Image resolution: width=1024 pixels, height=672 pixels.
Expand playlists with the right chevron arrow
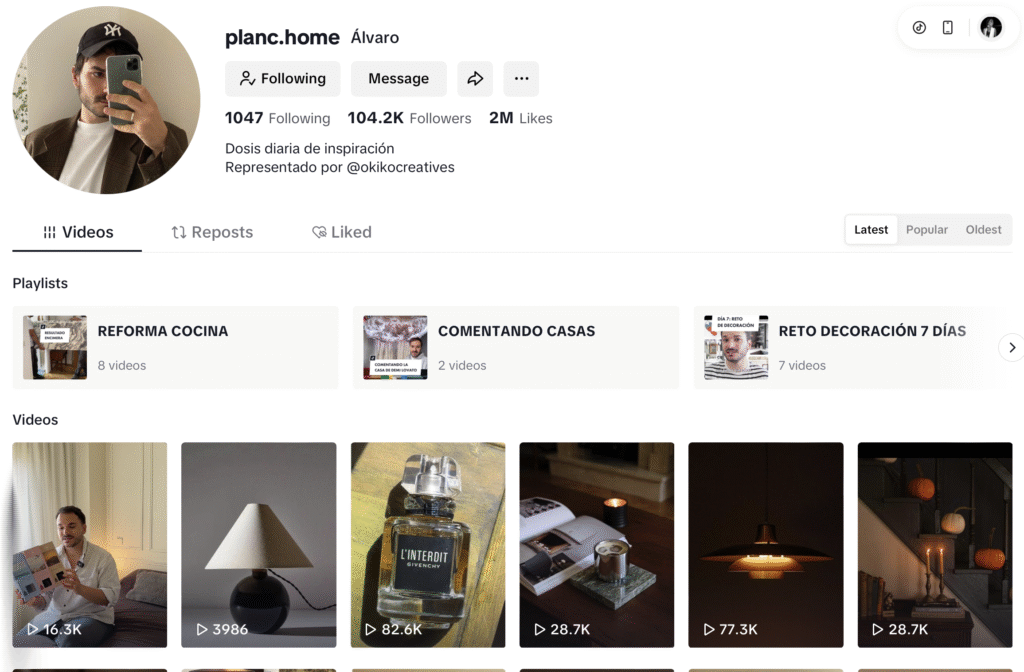click(x=1012, y=347)
